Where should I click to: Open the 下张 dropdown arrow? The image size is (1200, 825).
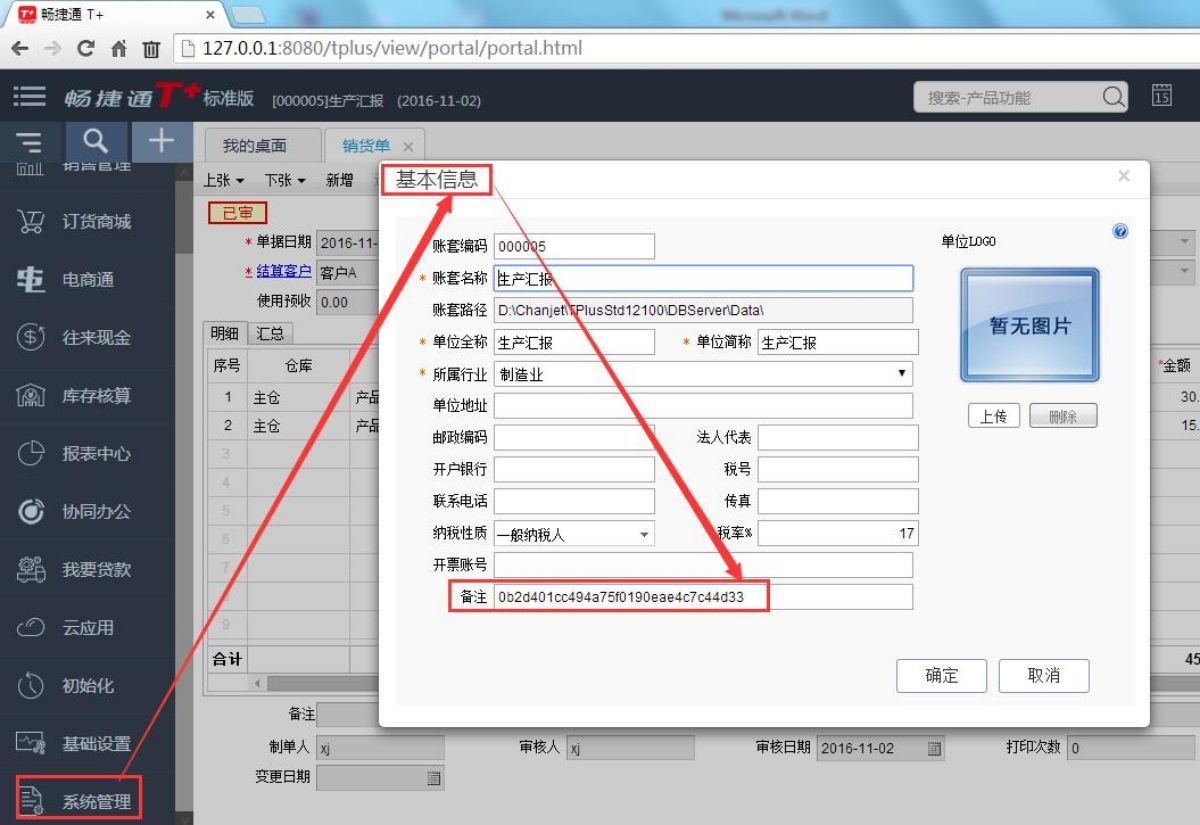point(301,181)
